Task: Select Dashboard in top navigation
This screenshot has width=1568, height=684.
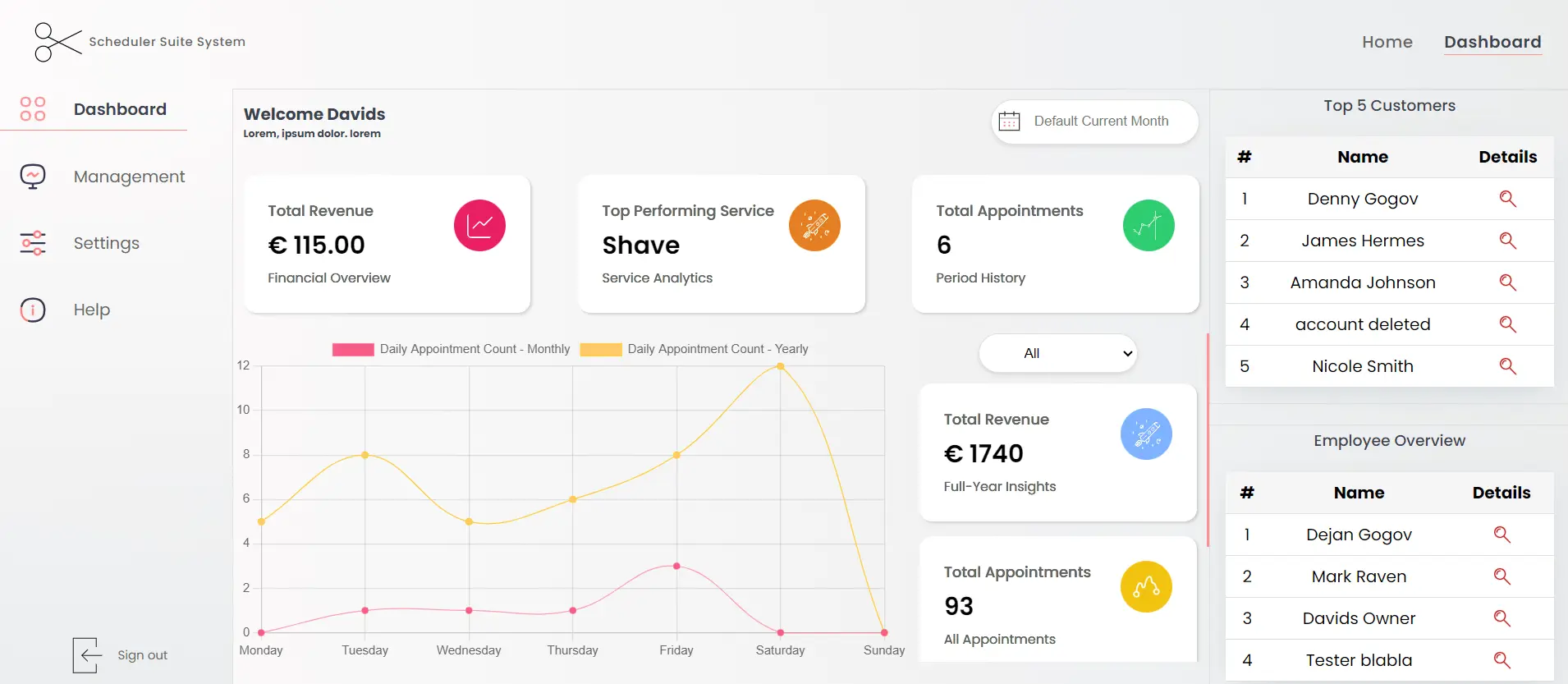Action: point(1492,42)
